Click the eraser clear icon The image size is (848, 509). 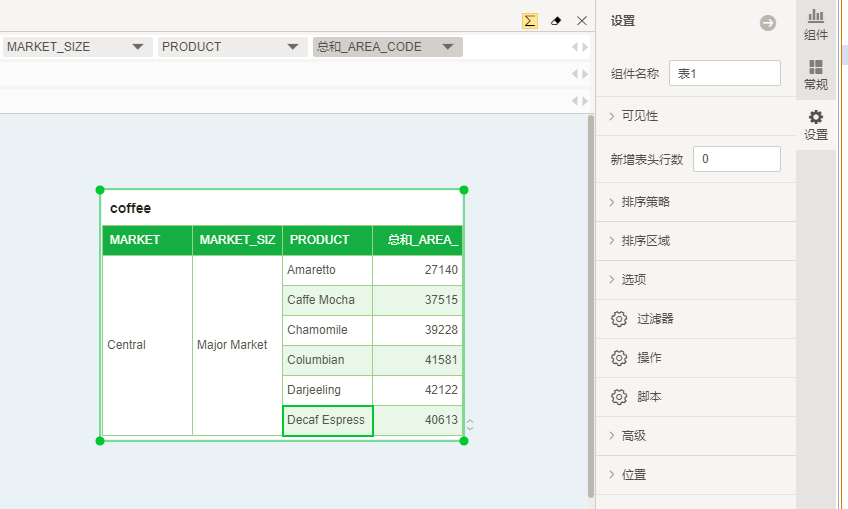tap(556, 21)
